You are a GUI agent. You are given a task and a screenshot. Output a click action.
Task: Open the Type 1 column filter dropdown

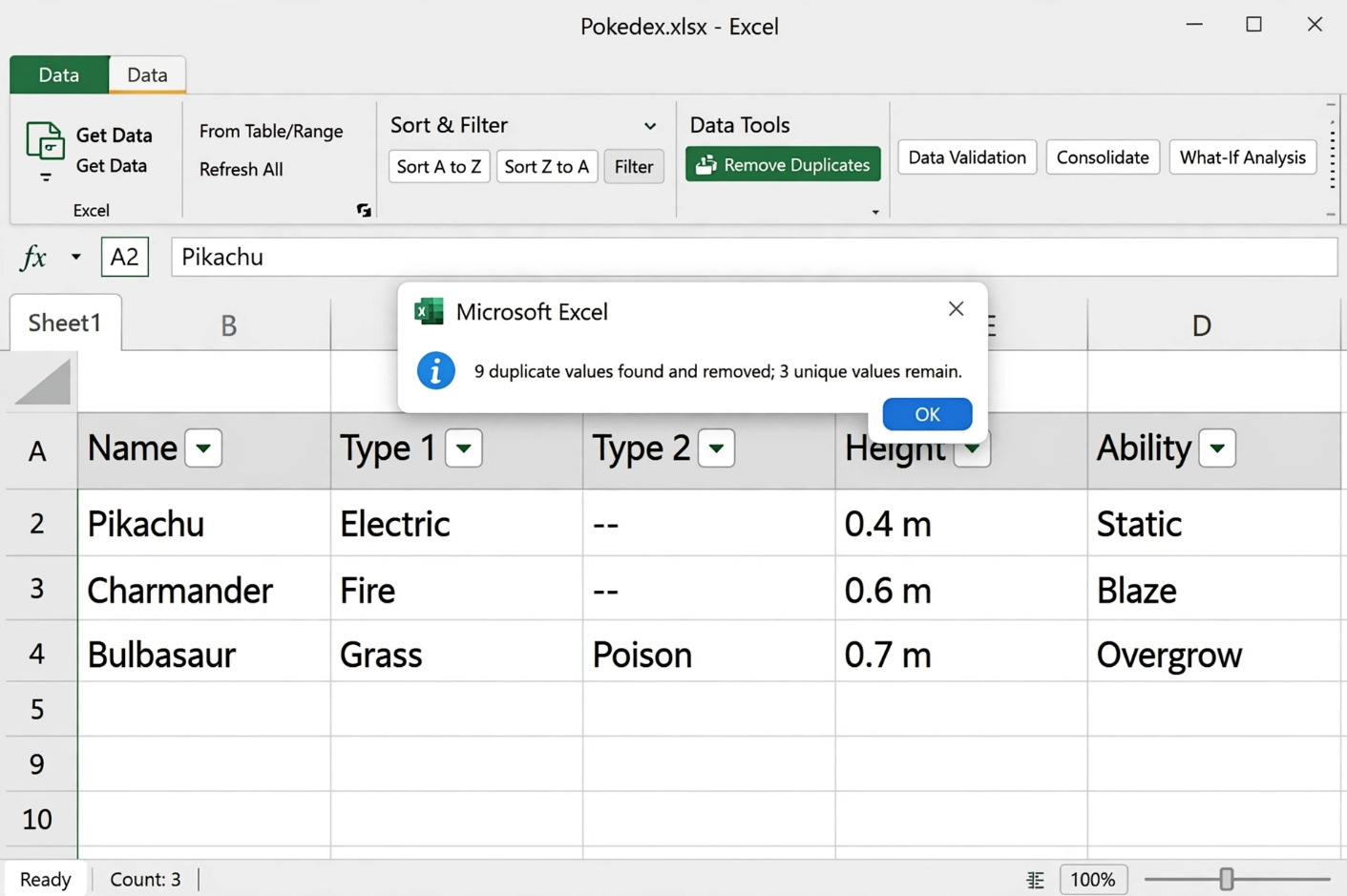tap(463, 448)
